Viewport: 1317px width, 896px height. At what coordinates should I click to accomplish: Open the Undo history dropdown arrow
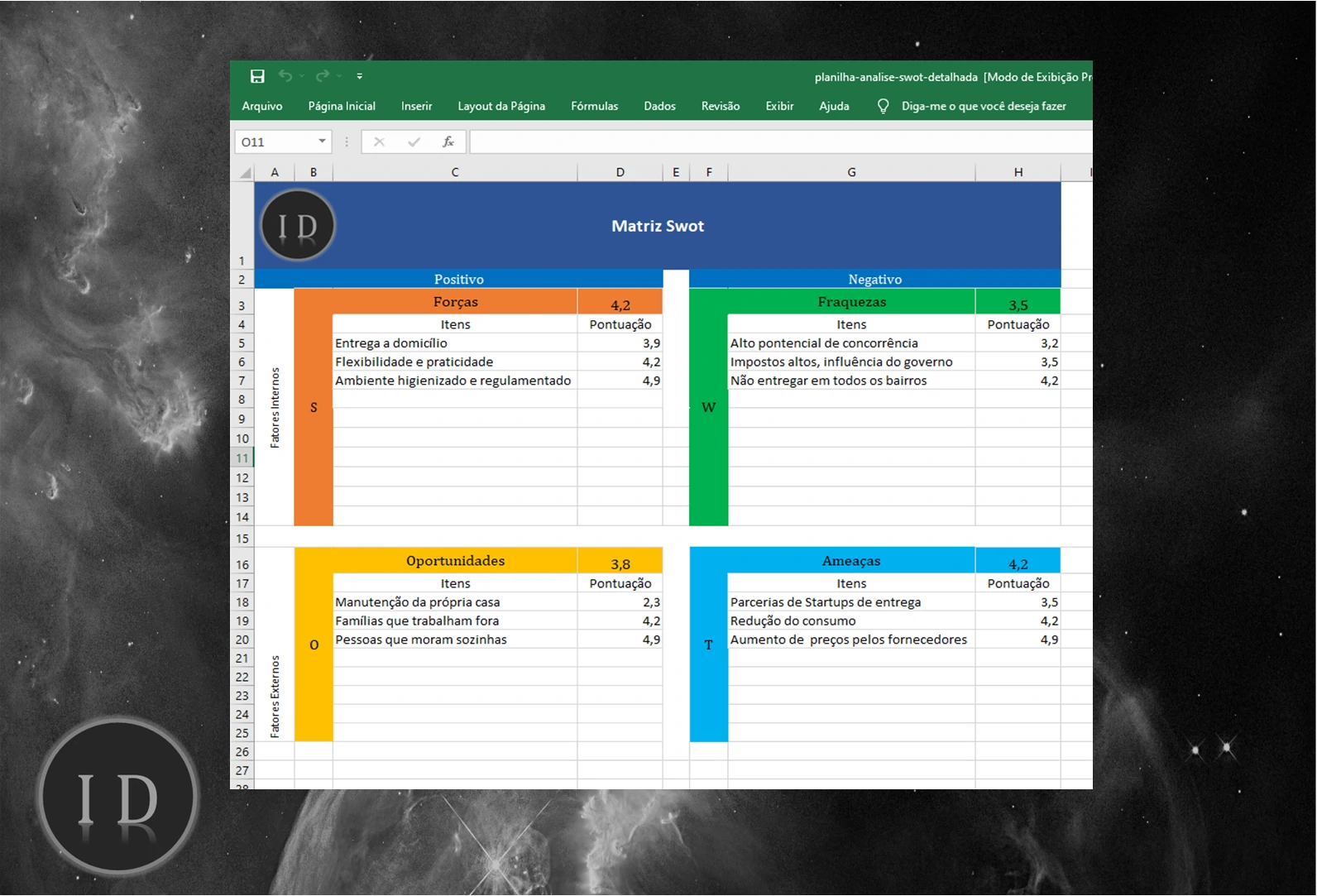pos(302,76)
